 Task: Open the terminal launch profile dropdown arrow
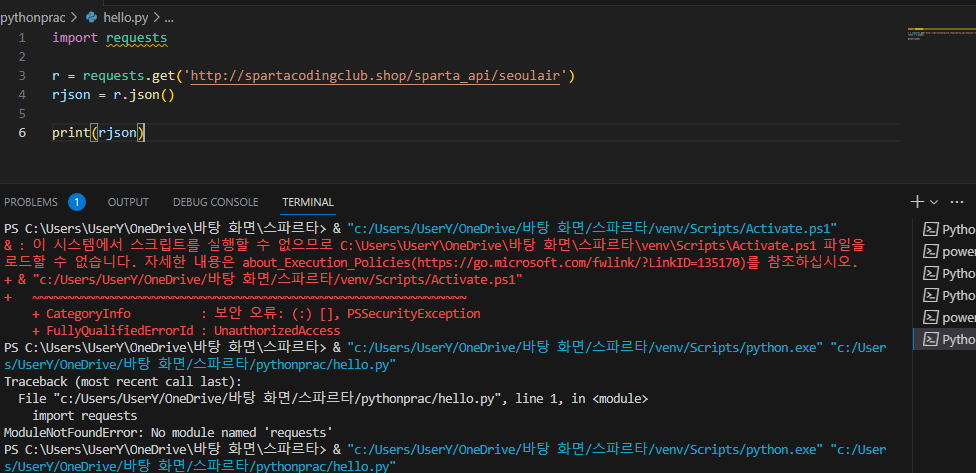point(934,202)
